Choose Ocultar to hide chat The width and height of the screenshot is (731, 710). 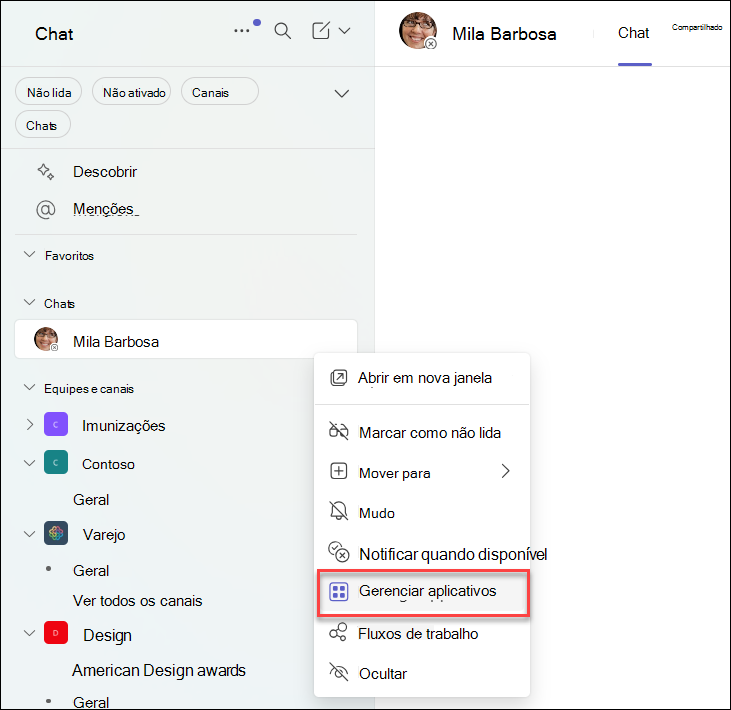pos(422,674)
